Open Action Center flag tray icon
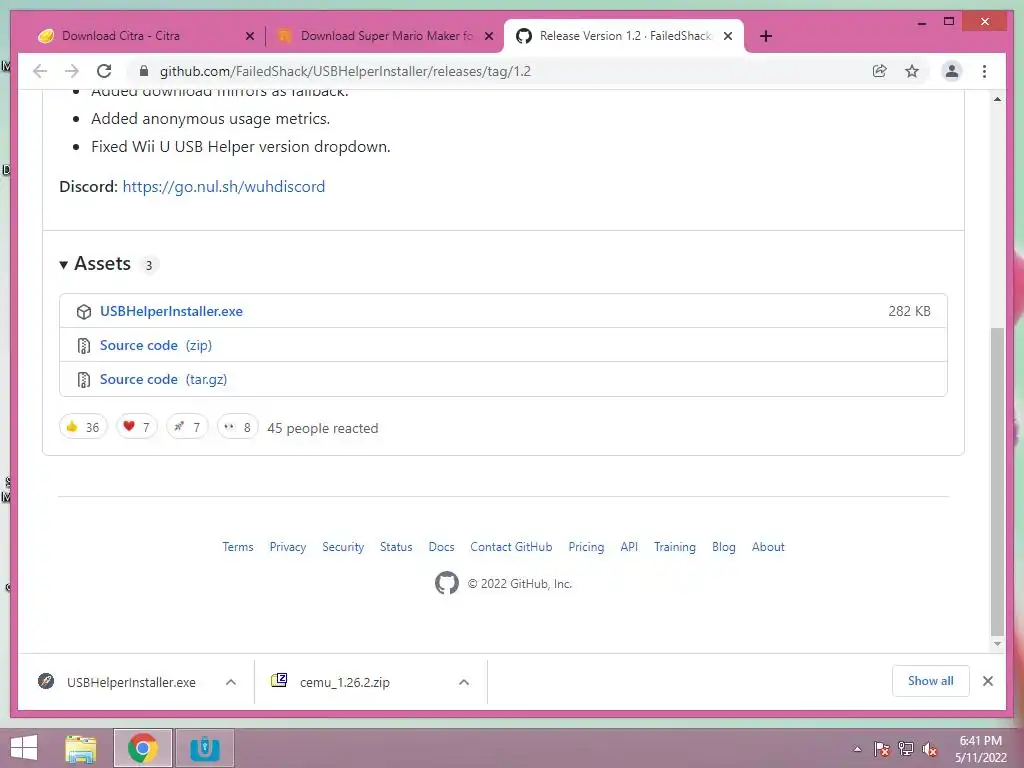 click(882, 749)
